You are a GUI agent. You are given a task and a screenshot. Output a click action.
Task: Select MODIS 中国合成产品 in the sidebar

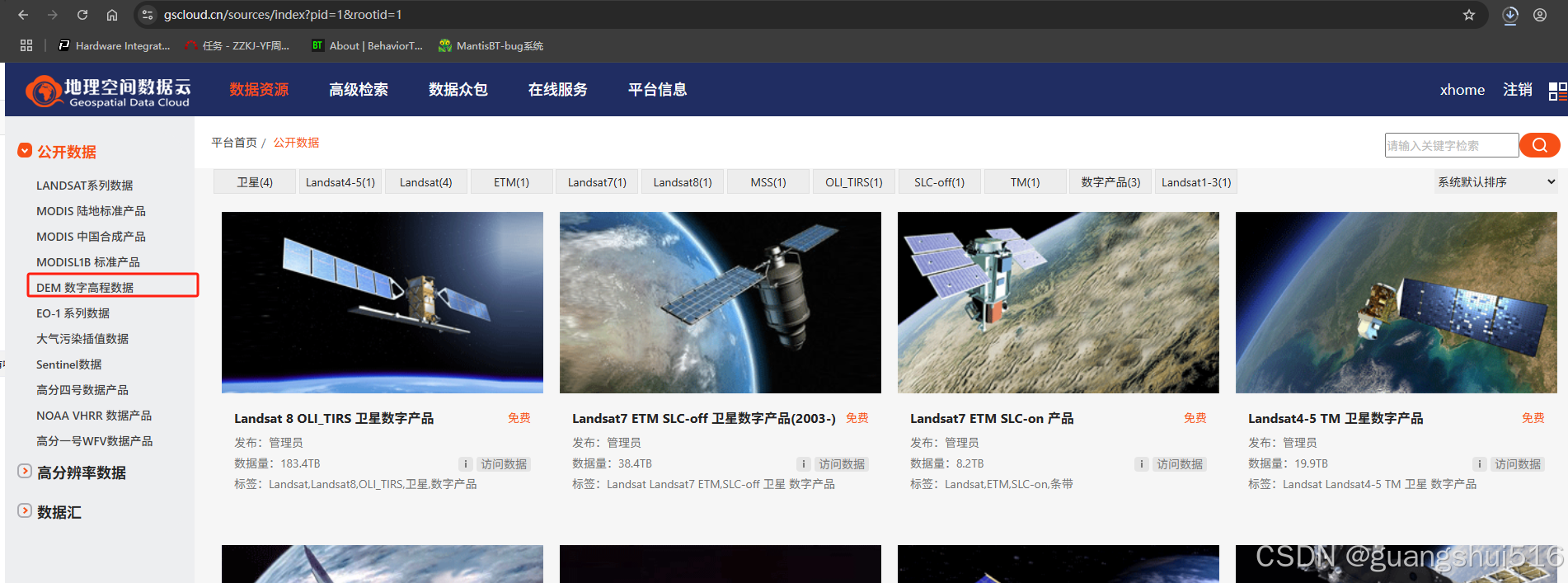point(91,237)
